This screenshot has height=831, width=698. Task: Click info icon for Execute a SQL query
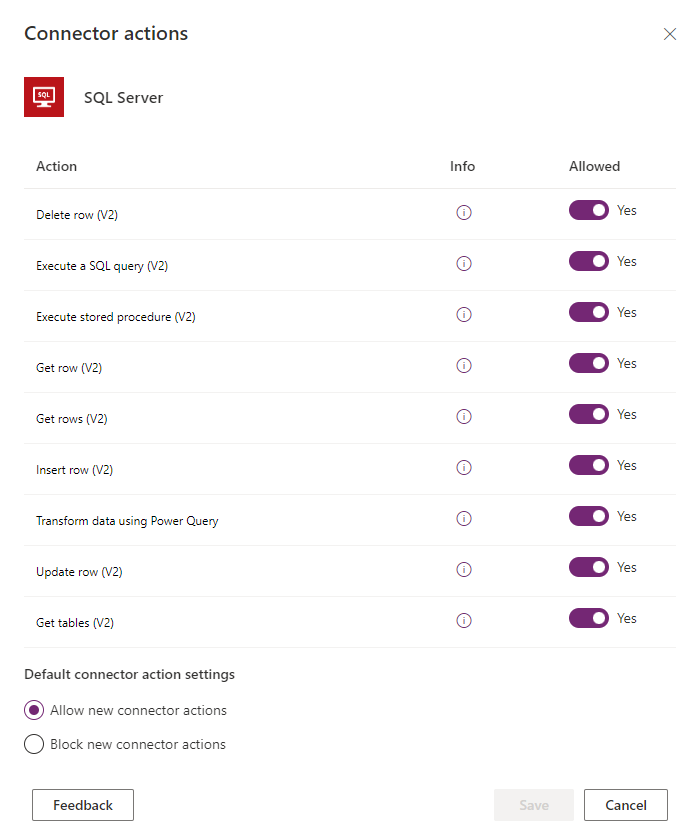coord(463,264)
